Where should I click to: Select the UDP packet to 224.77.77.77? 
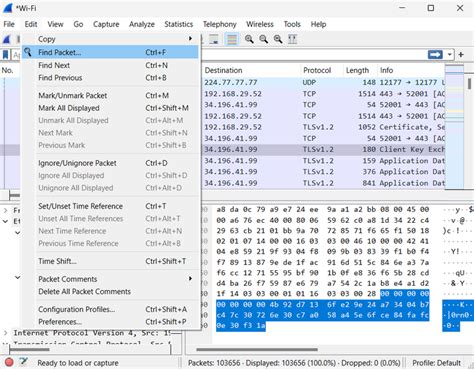(x=323, y=82)
